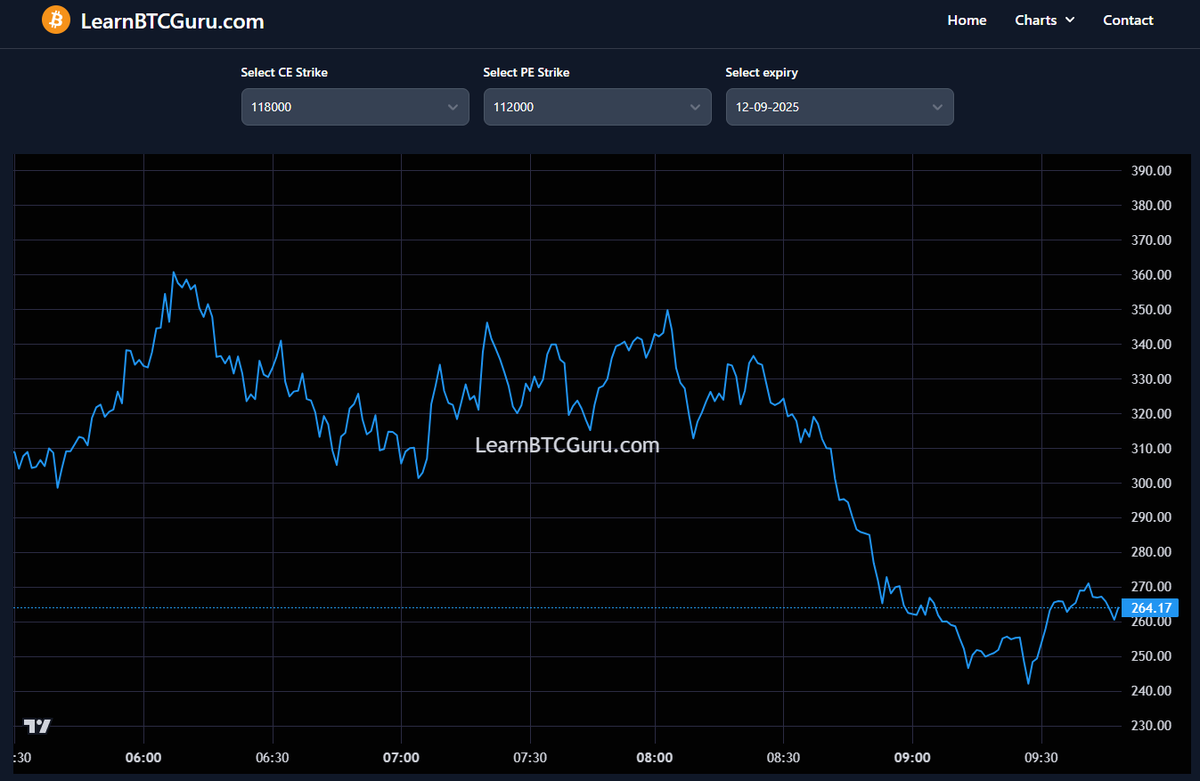This screenshot has height=781, width=1200.
Task: Open the expiry dropdown showing 12-09-2025
Action: pyautogui.click(x=839, y=106)
